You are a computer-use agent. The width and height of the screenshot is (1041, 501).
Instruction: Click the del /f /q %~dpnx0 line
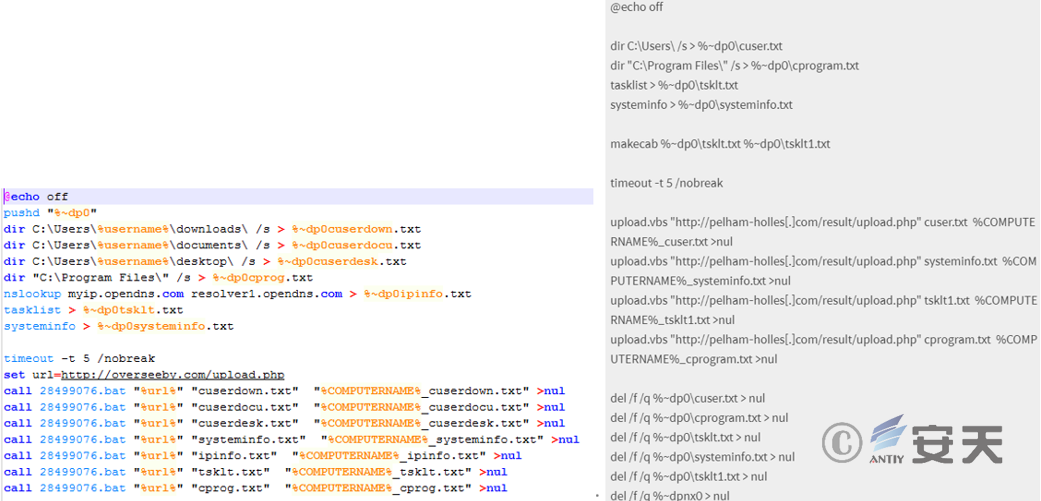[670, 496]
